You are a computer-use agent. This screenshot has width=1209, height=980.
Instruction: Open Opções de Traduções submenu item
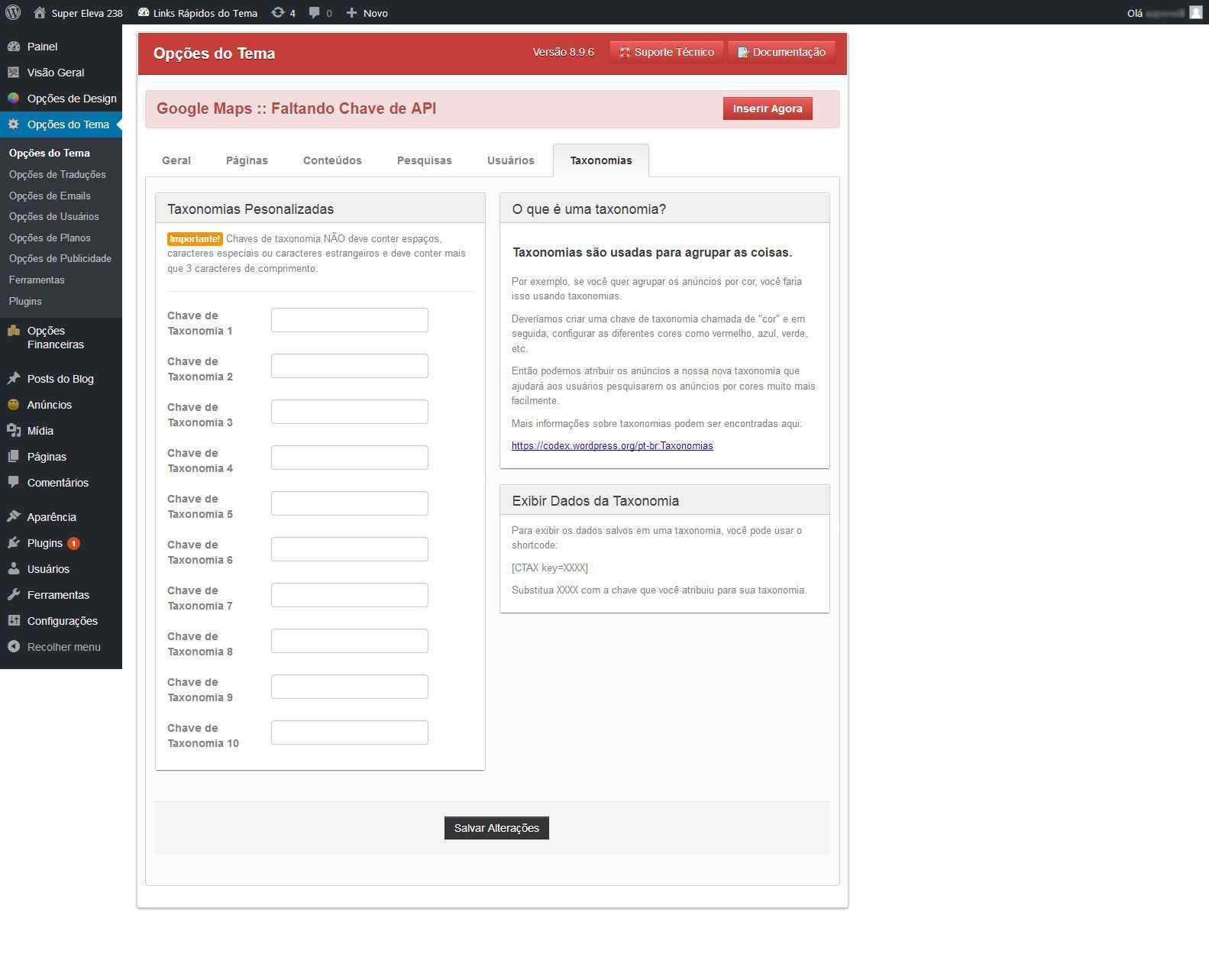(57, 175)
